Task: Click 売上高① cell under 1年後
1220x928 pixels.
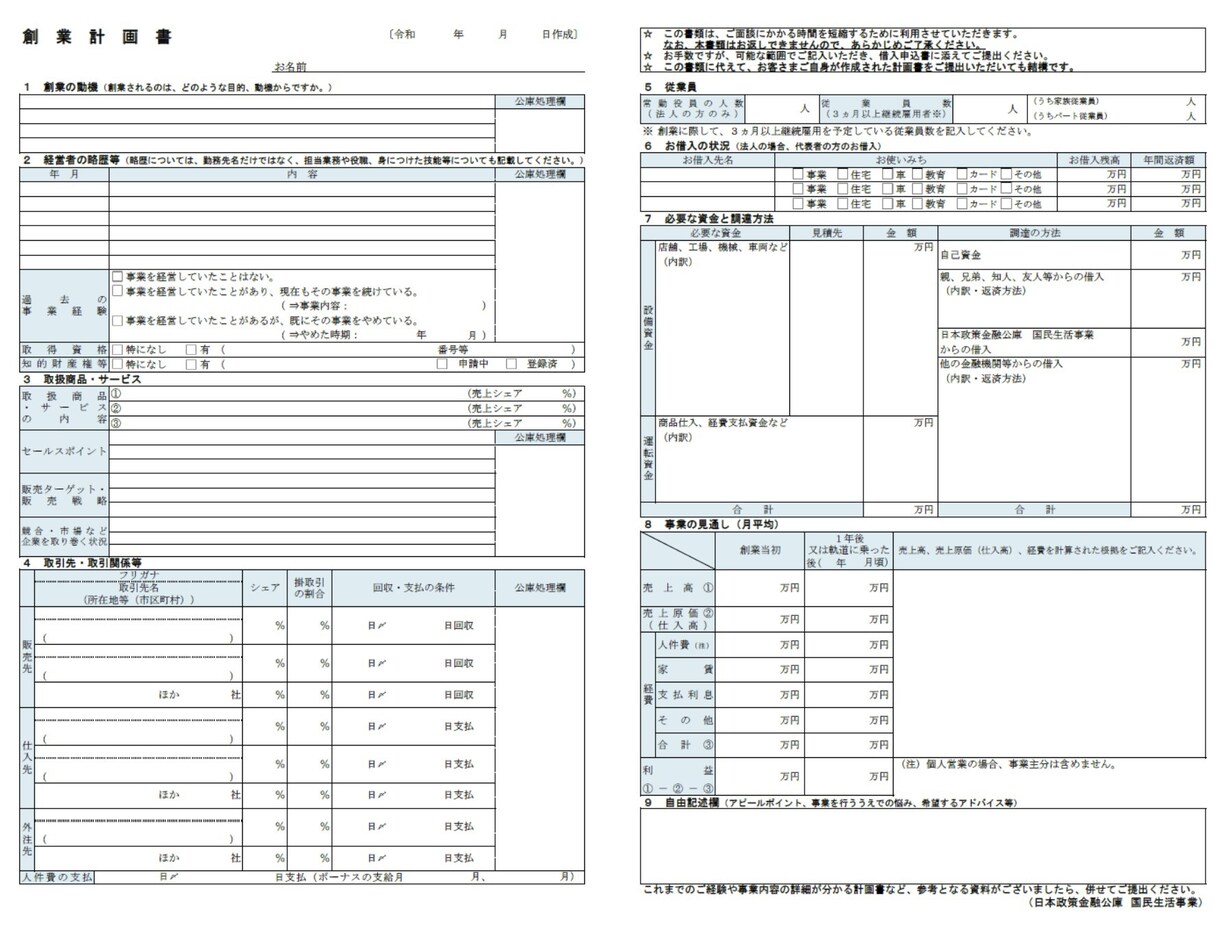Action: [848, 588]
